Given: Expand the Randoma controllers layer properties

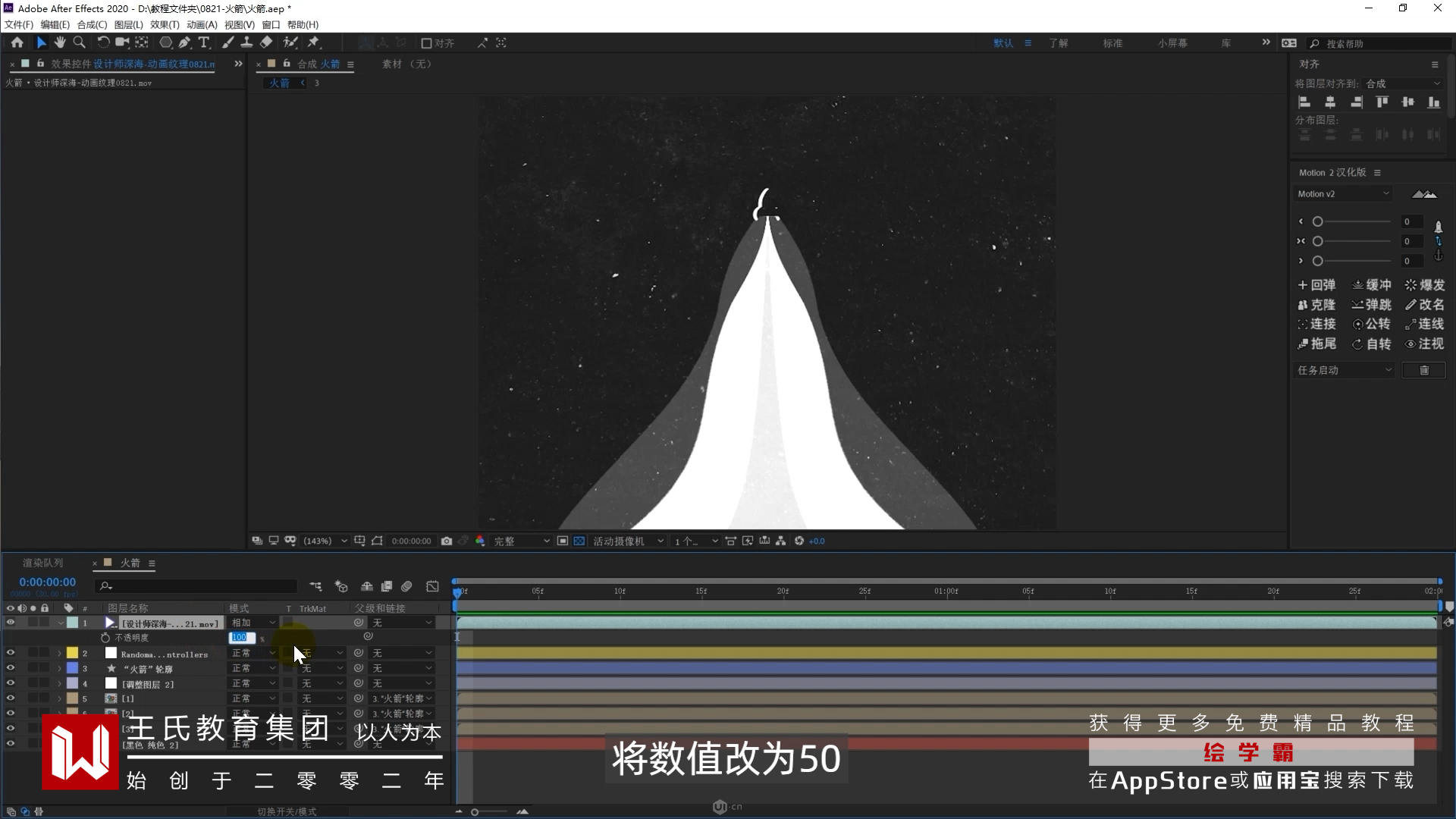Looking at the screenshot, I should coord(59,654).
